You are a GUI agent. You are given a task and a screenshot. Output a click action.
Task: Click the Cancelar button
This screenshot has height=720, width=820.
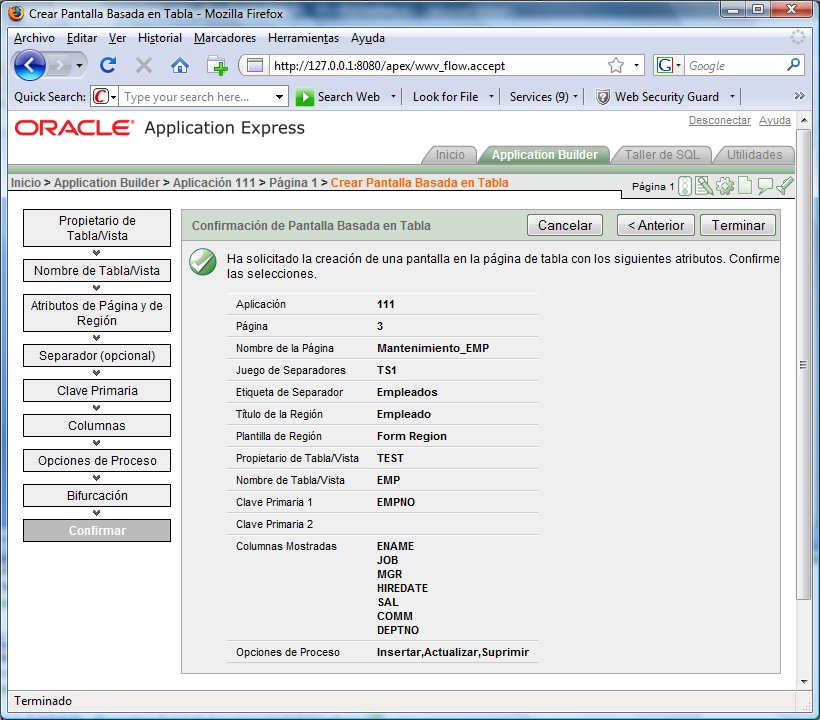[565, 225]
